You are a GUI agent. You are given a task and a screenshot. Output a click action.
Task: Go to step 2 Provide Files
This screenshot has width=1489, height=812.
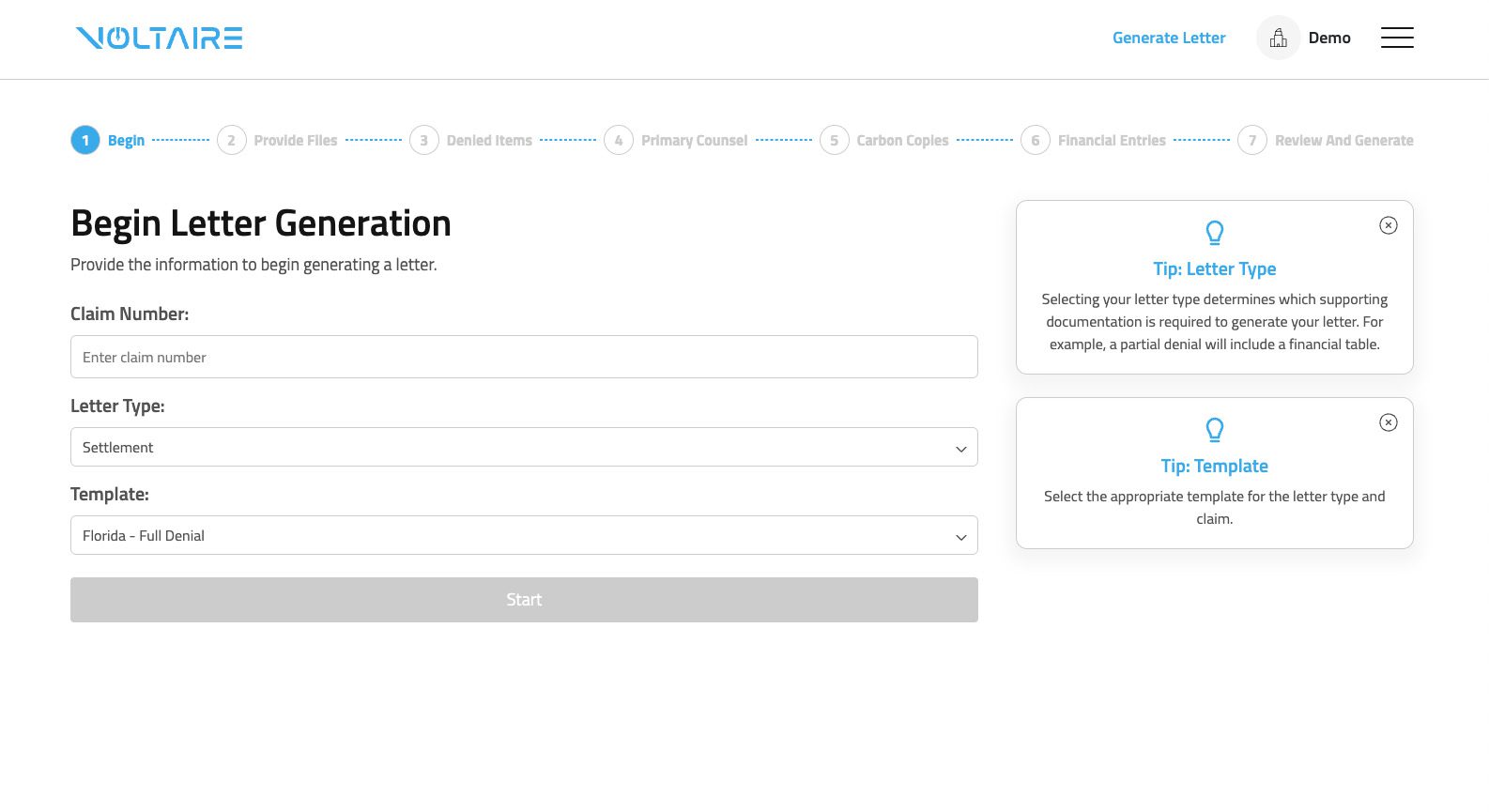[295, 140]
